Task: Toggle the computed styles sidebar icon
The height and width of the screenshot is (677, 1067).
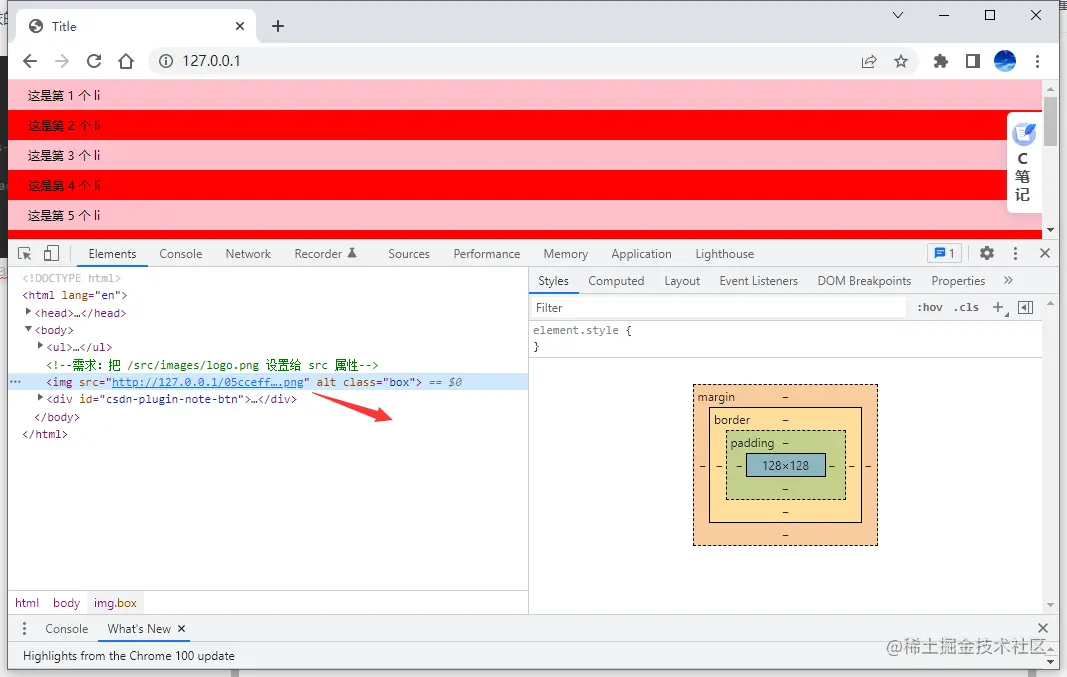Action: (1025, 308)
